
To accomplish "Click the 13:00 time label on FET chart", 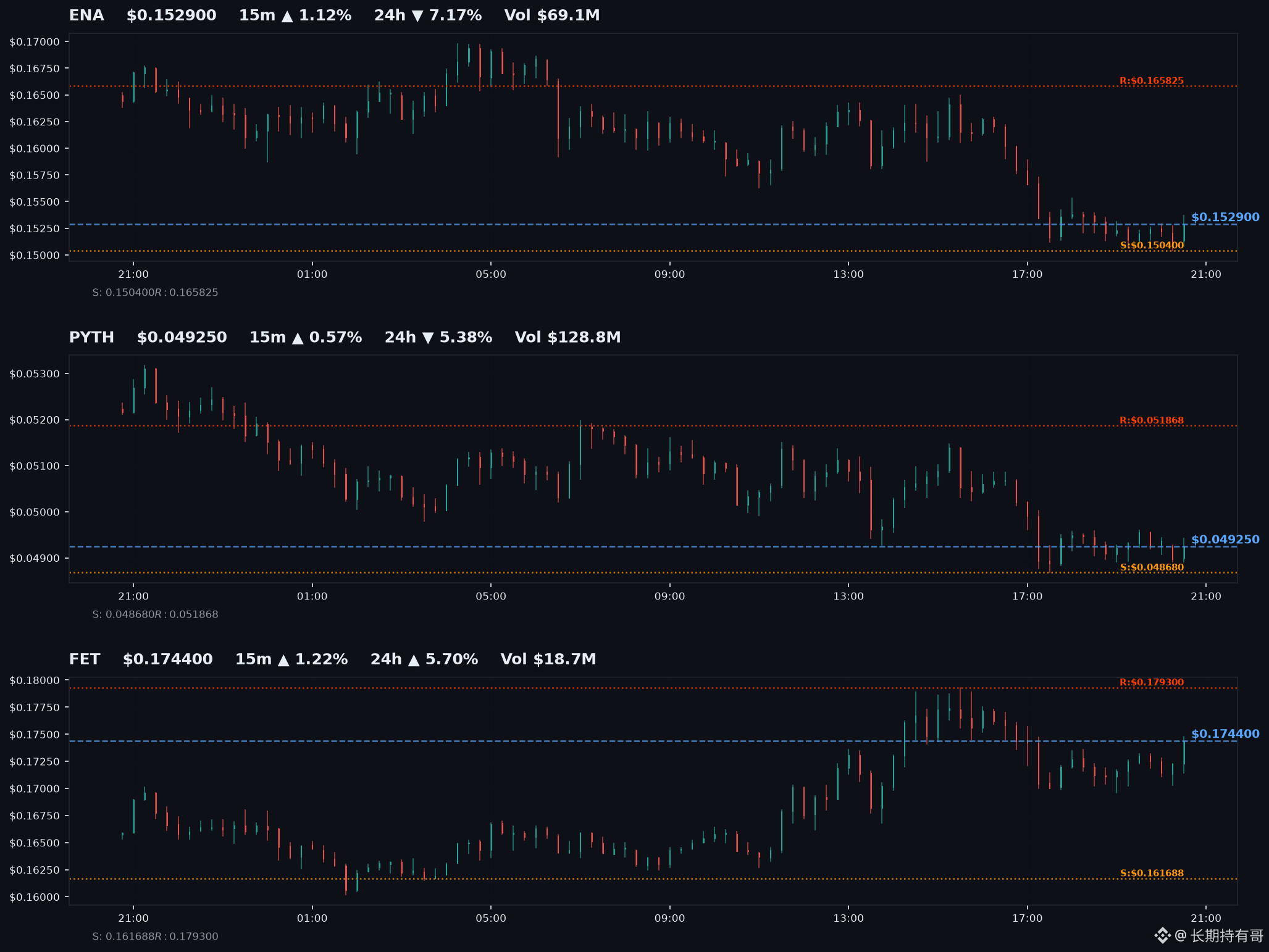I will (848, 918).
